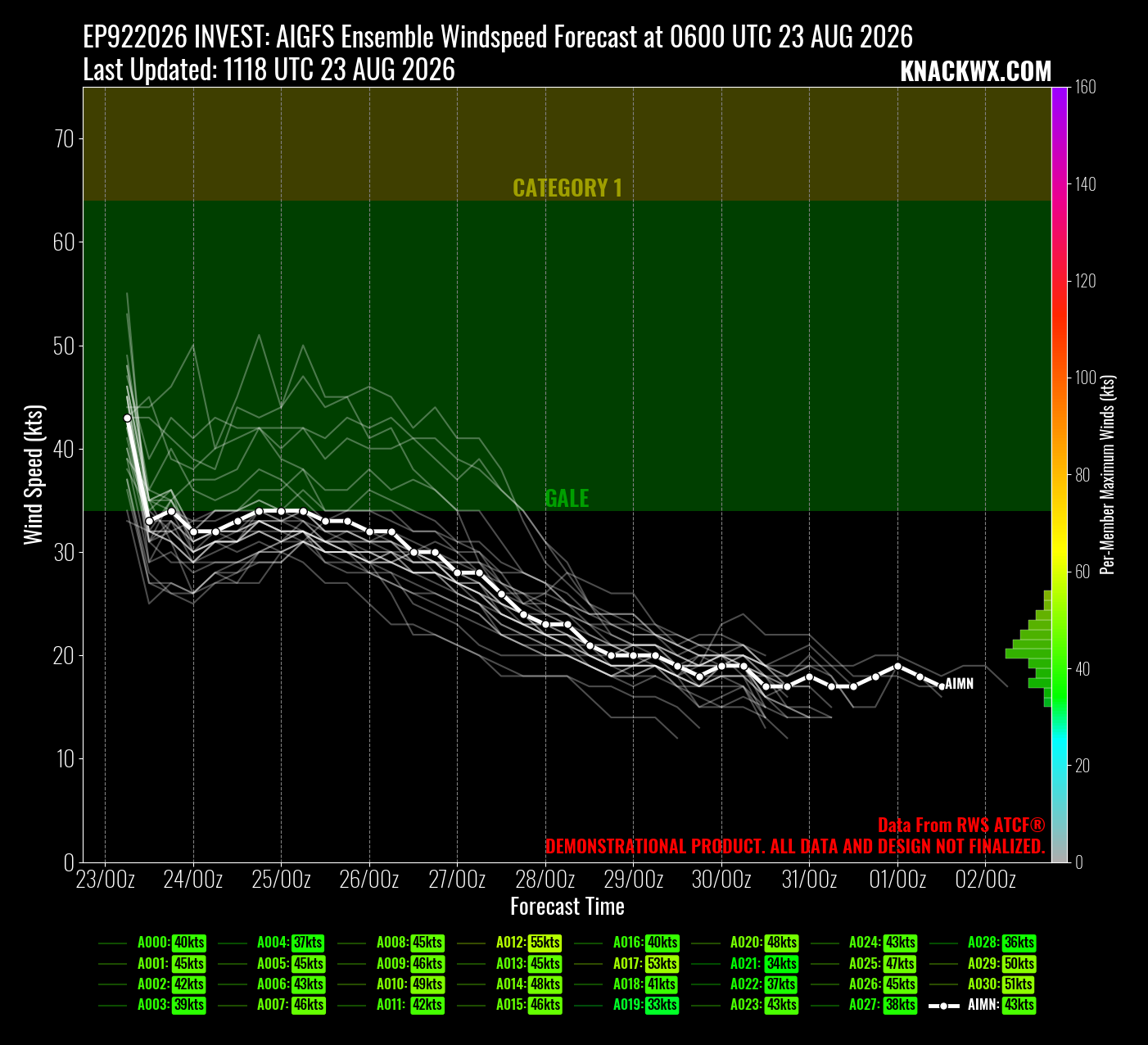Image resolution: width=1148 pixels, height=1045 pixels.
Task: Click the 100 tick on the colorbar scale
Action: tap(1086, 378)
